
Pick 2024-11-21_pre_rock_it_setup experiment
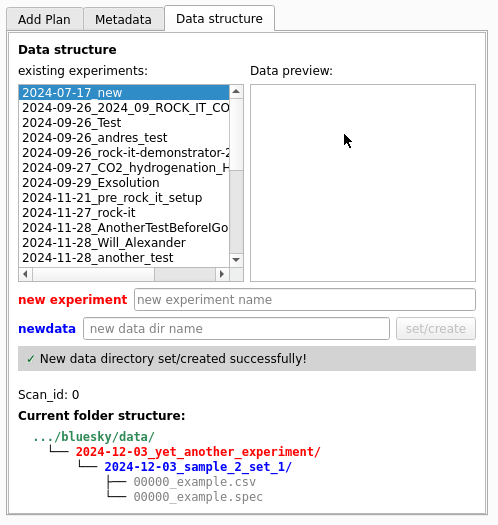click(124, 198)
